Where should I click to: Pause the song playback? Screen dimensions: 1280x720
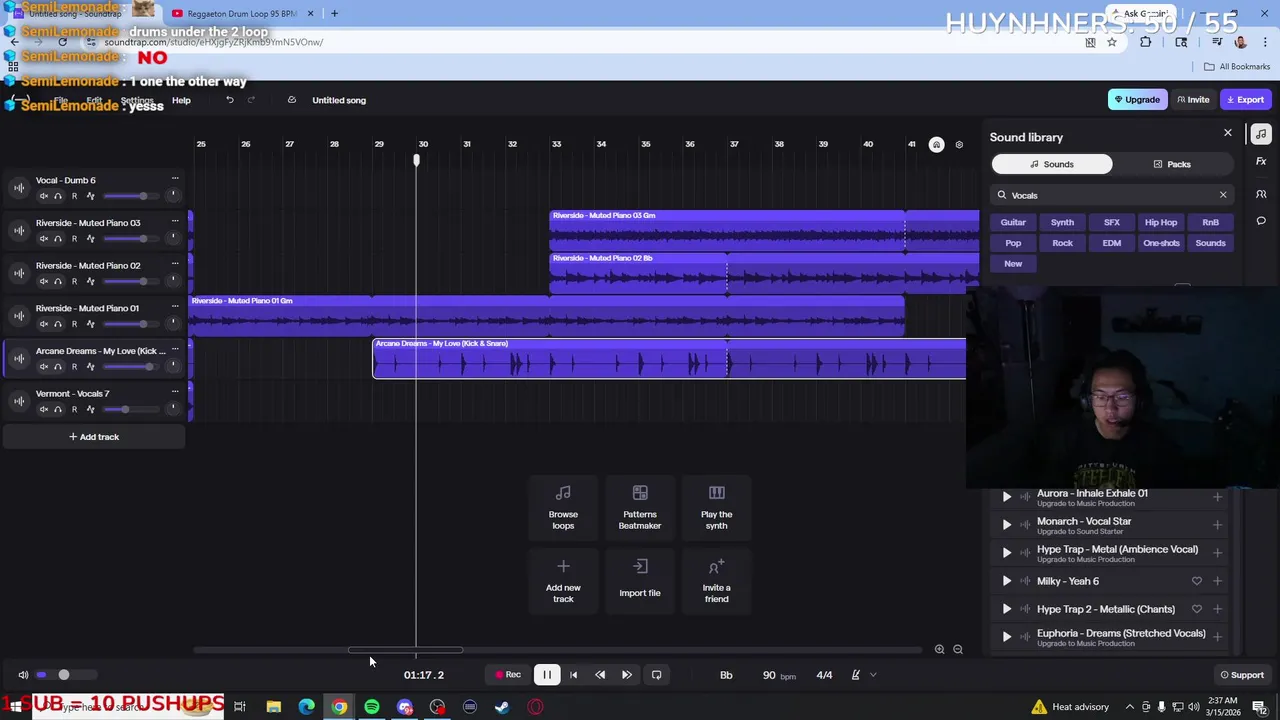[x=547, y=675]
